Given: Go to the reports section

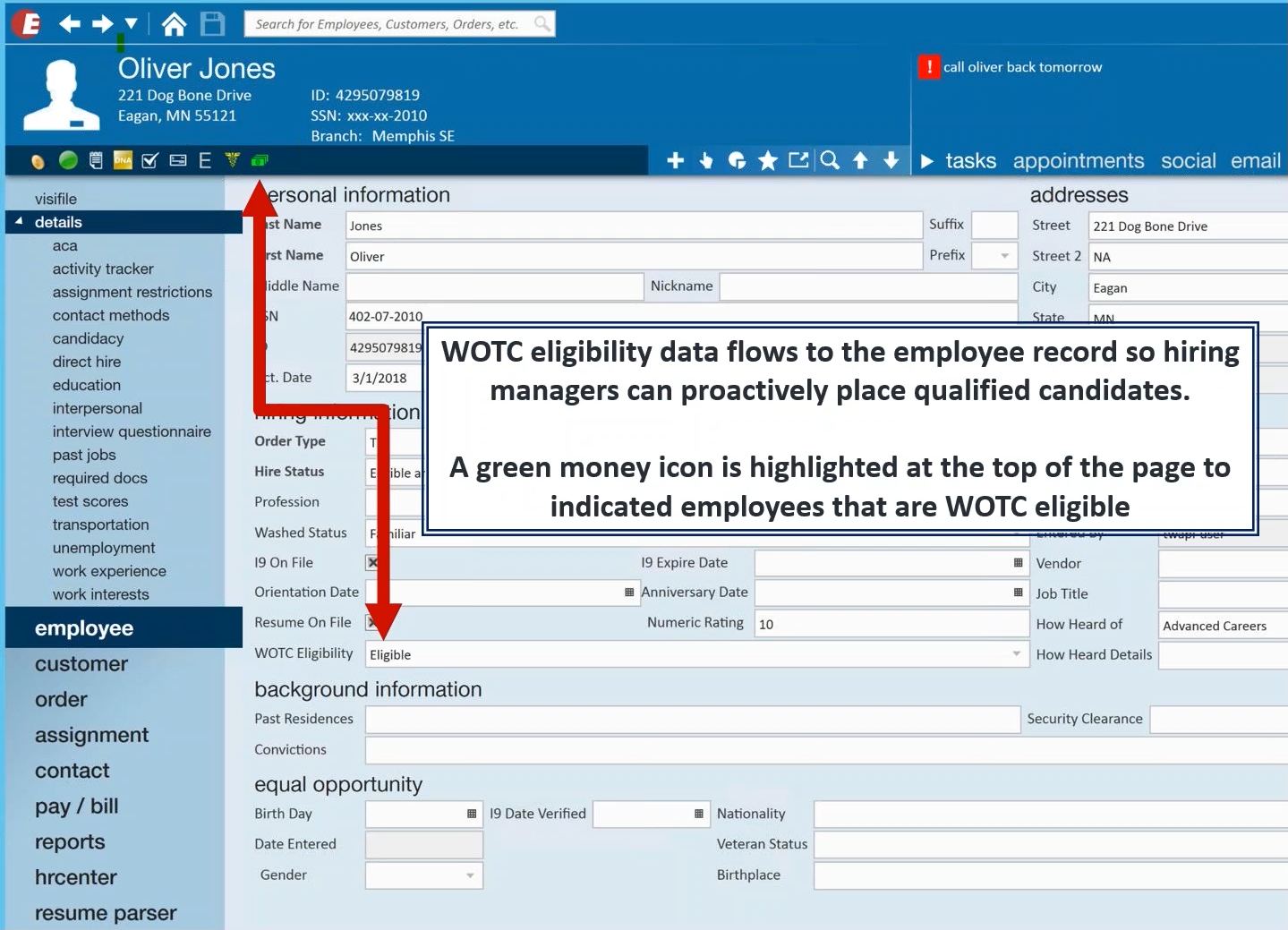Looking at the screenshot, I should pyautogui.click(x=70, y=842).
